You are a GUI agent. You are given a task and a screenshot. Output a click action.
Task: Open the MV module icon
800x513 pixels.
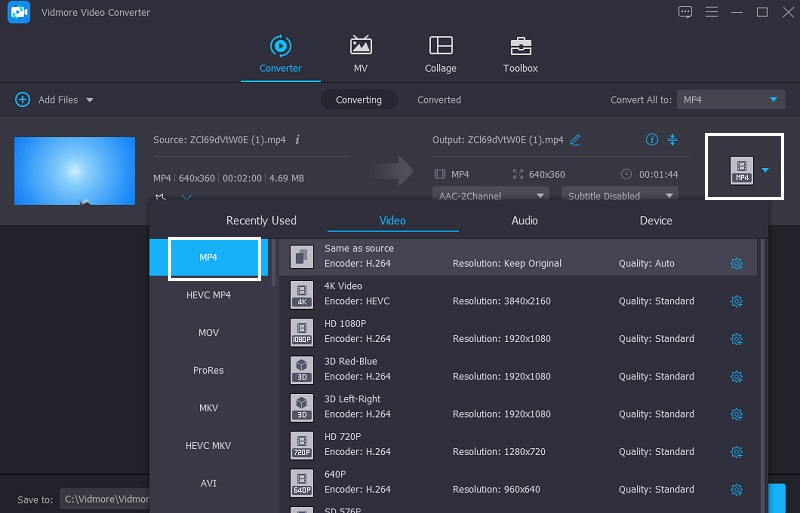coord(360,47)
